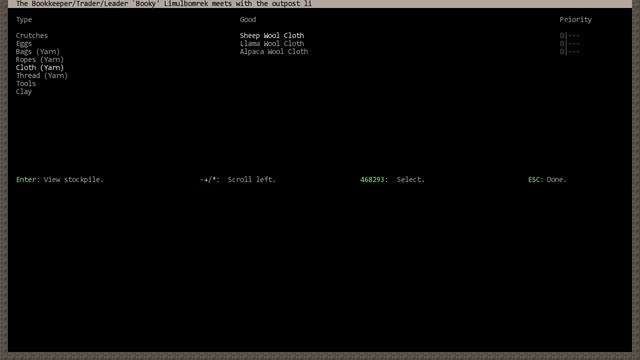The image size is (640, 360).
Task: Choose the Llama Wool Cloth good
Action: click(272, 44)
